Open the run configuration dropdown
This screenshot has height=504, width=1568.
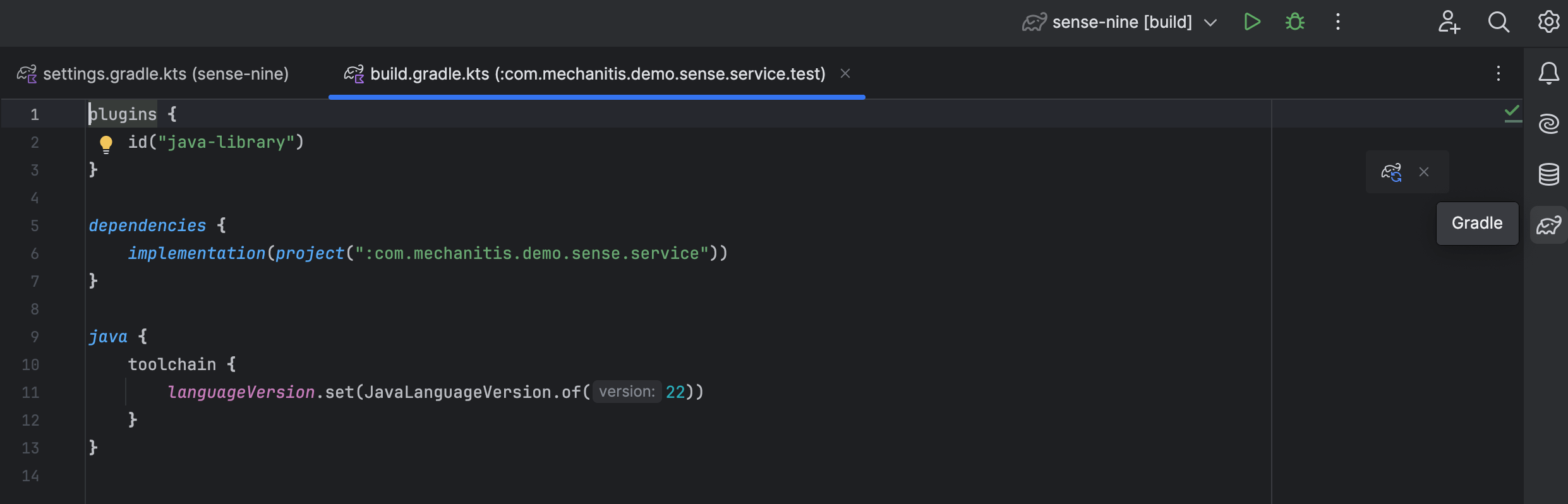[x=1210, y=23]
